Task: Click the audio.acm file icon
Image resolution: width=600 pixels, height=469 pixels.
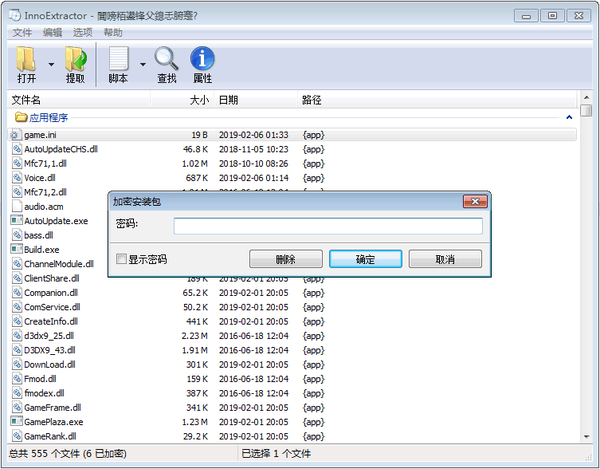Action: [17, 207]
